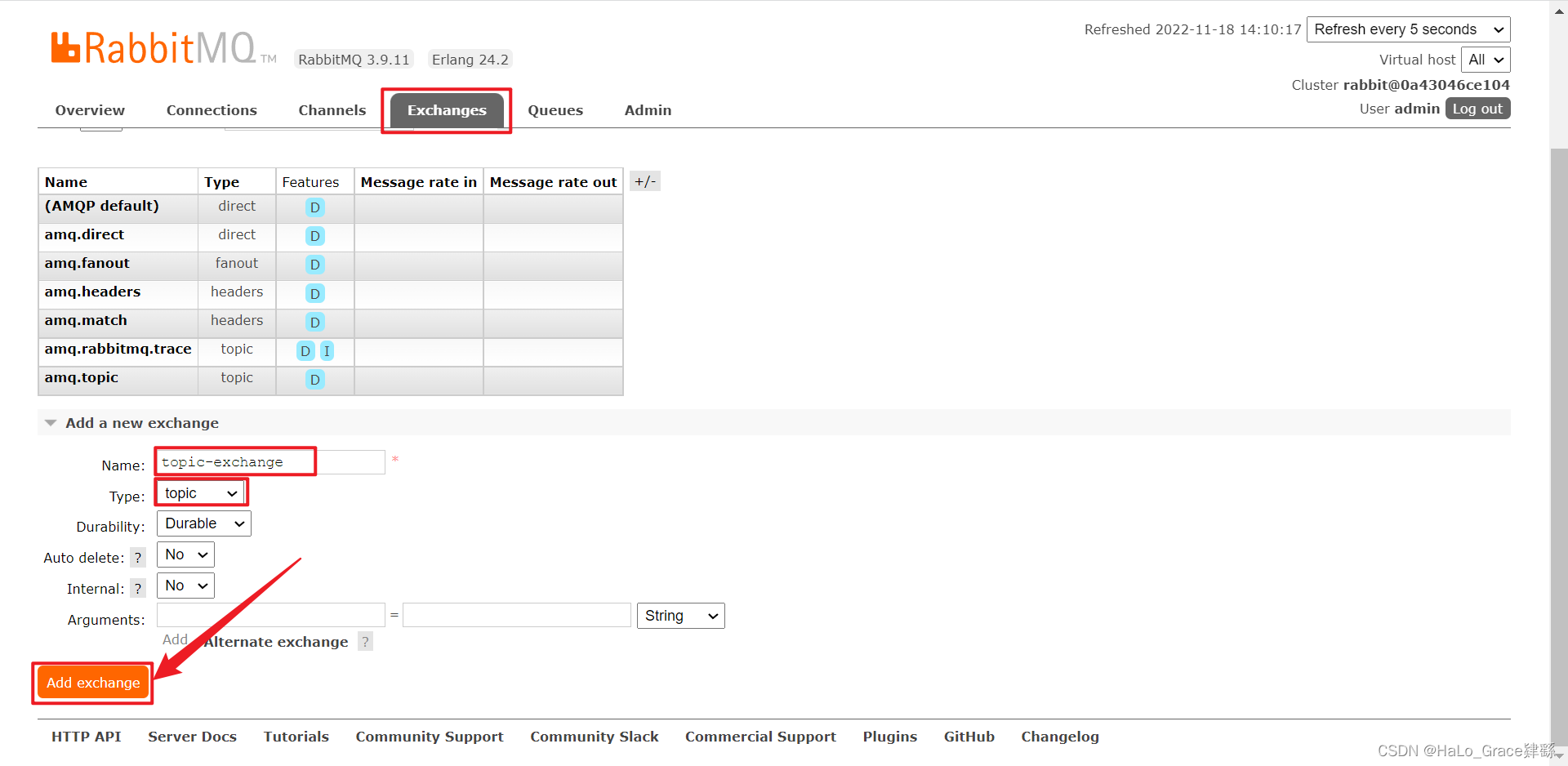Click the Message rate out column header

[553, 182]
